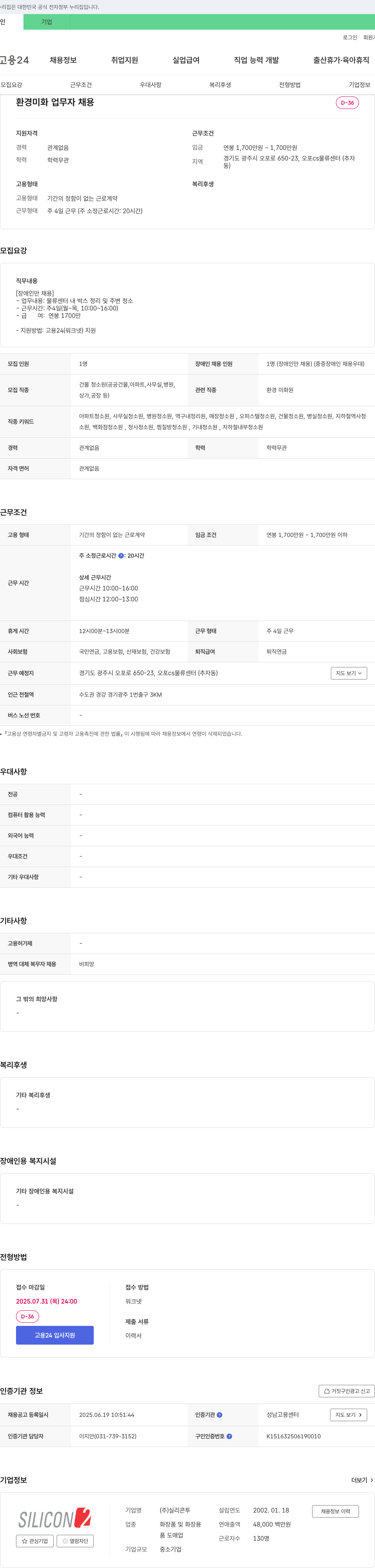Click help icon next to 인증기관 label
This screenshot has height=1568, width=375.
[220, 1415]
